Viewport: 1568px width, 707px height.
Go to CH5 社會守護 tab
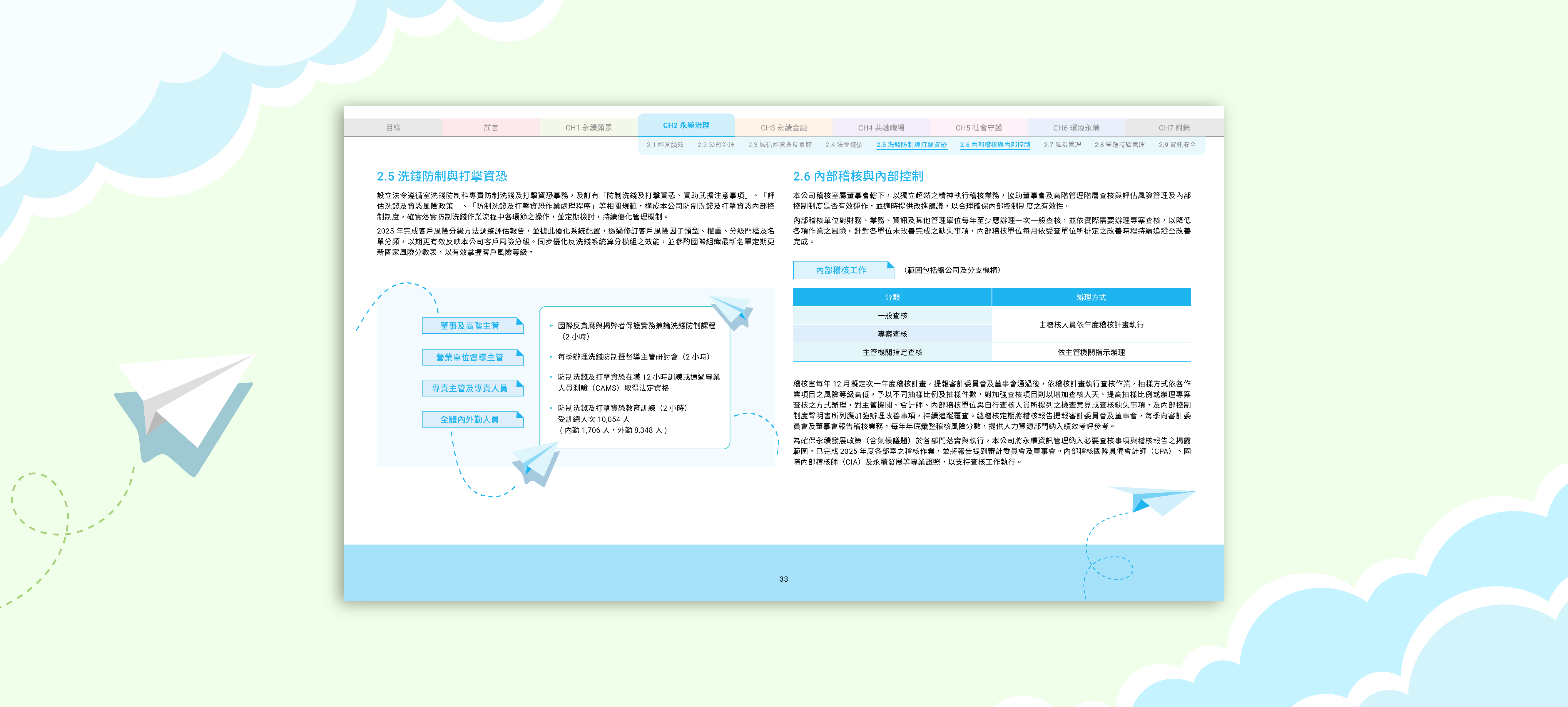[x=978, y=127]
